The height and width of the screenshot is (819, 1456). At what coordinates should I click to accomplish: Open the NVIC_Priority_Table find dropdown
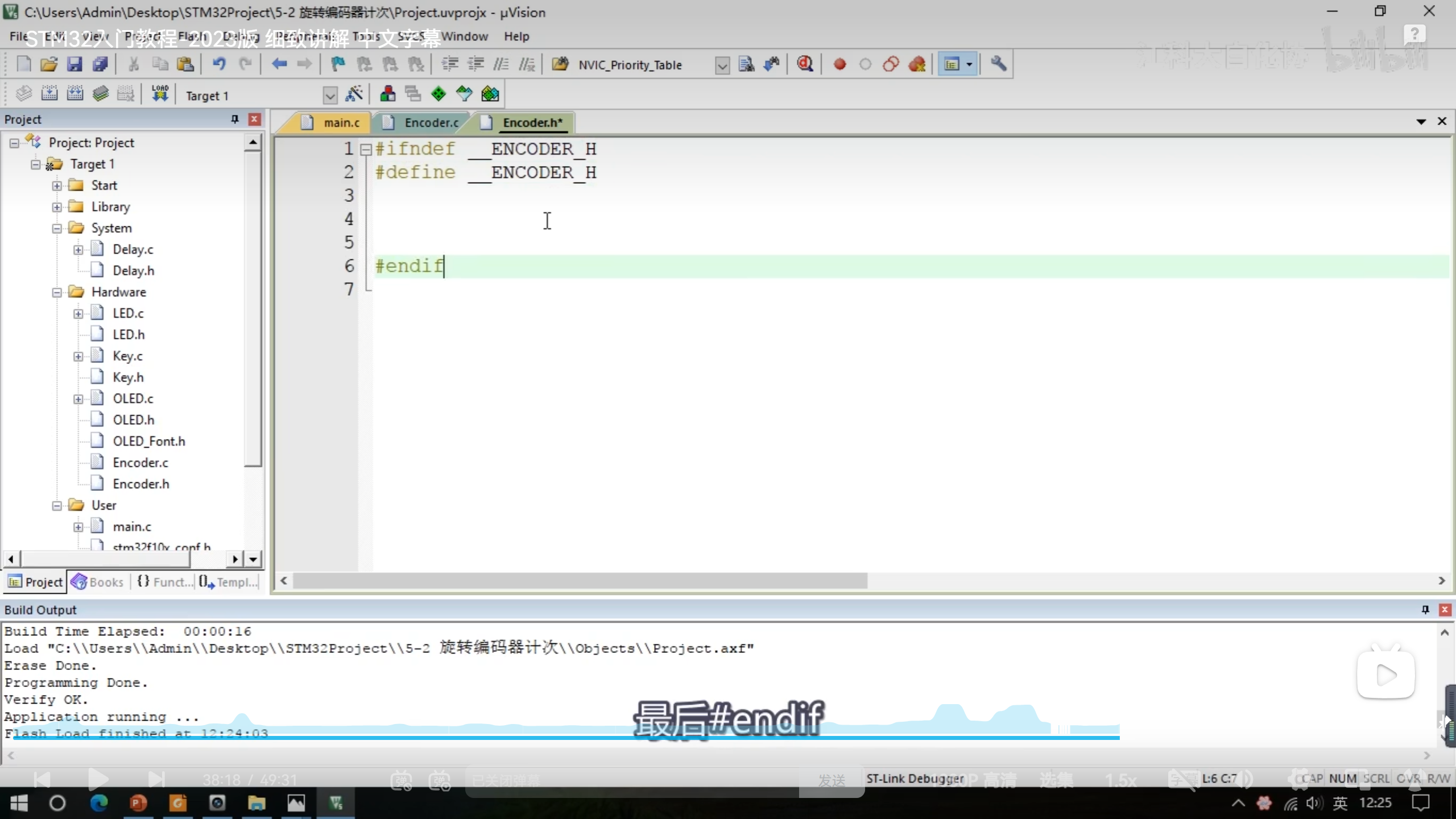point(722,65)
